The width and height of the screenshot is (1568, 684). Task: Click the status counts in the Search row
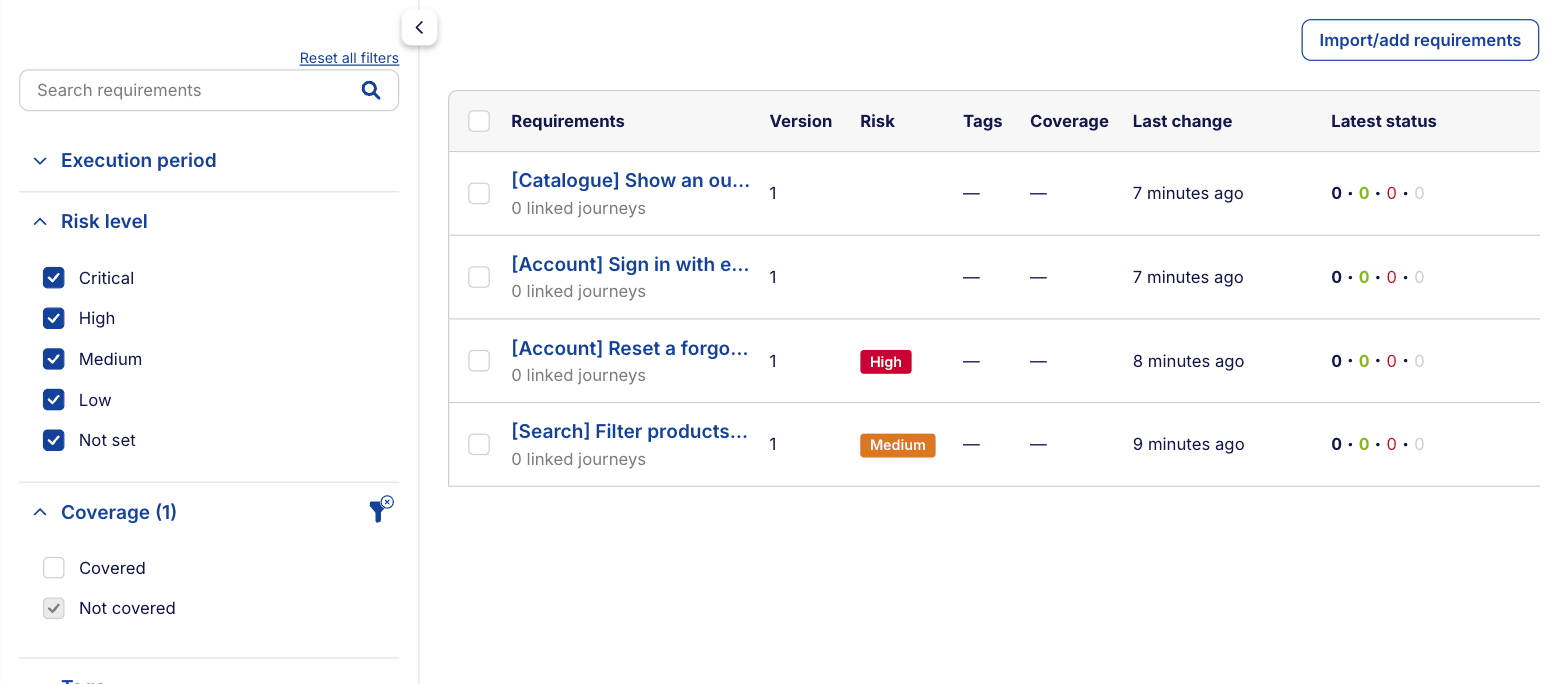pos(1378,444)
